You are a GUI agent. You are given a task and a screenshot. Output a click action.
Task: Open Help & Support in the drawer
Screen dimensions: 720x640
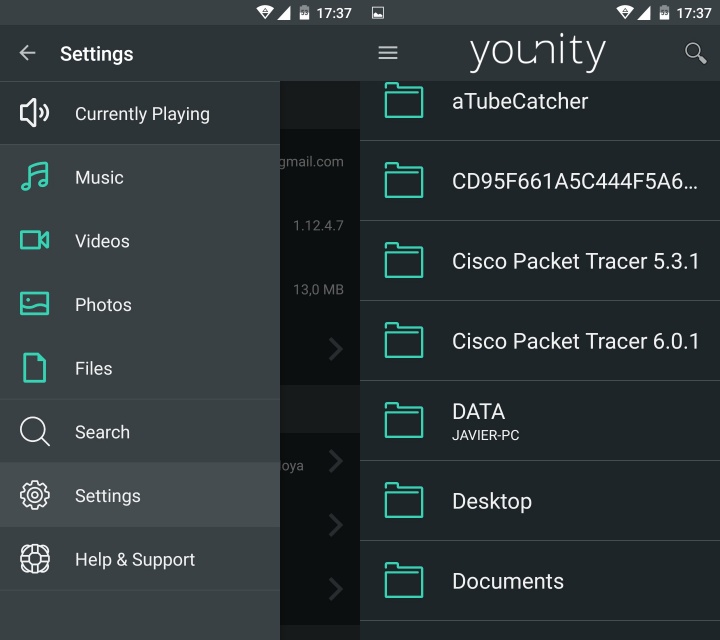[140, 559]
